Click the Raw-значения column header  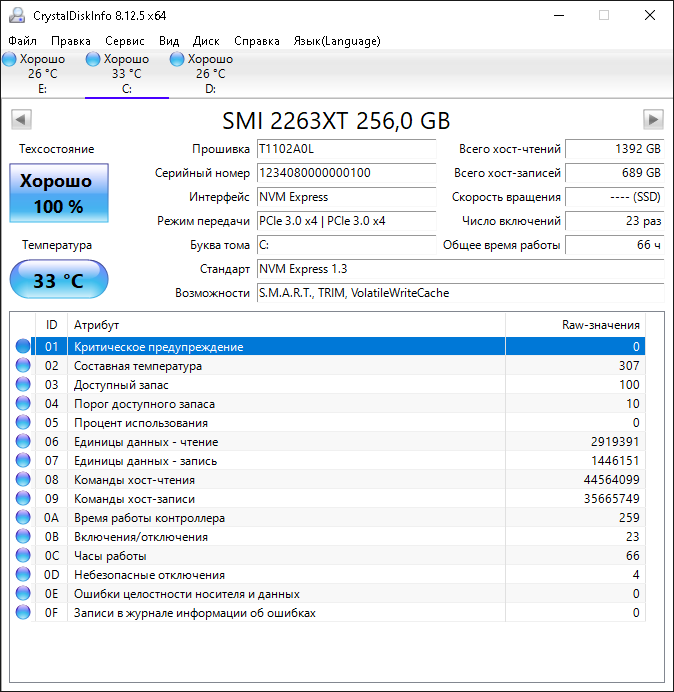[x=576, y=325]
